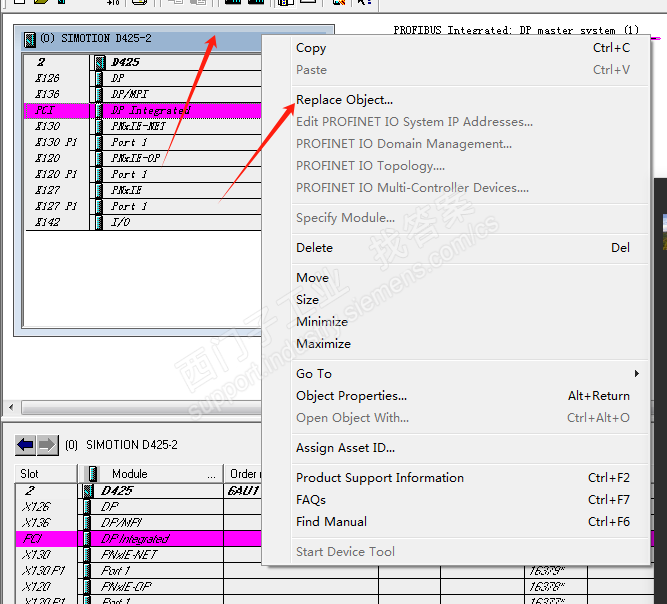Select the DP Integrated row in the rack

143,111
